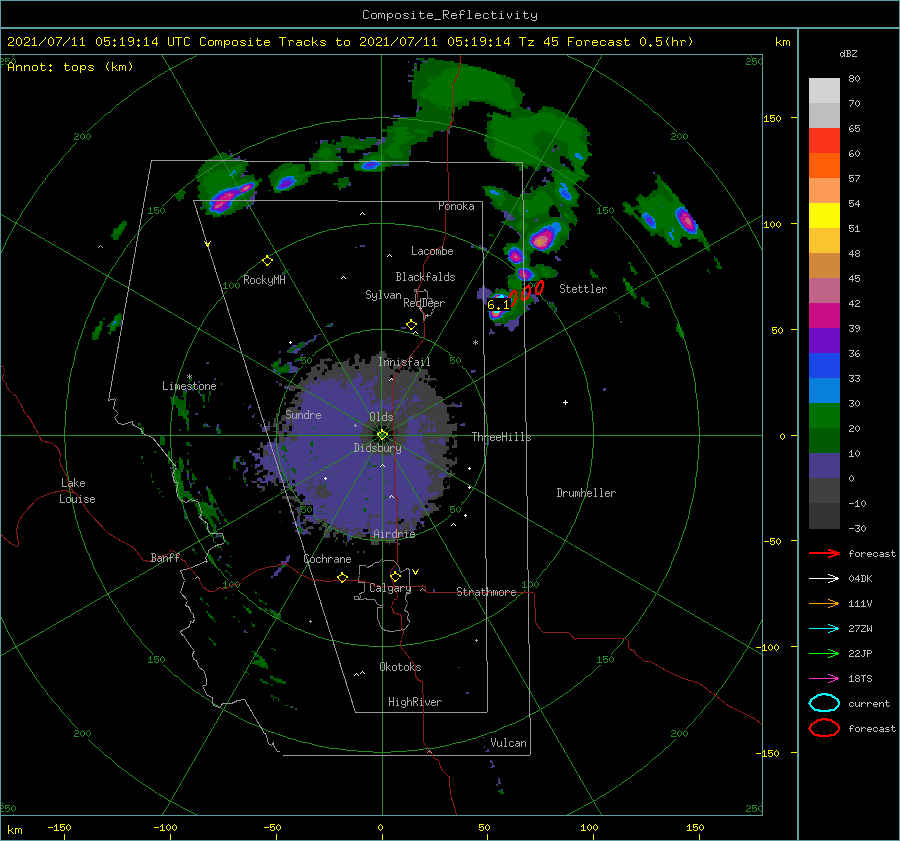Click the Olds label
The image size is (900, 841).
(x=381, y=417)
